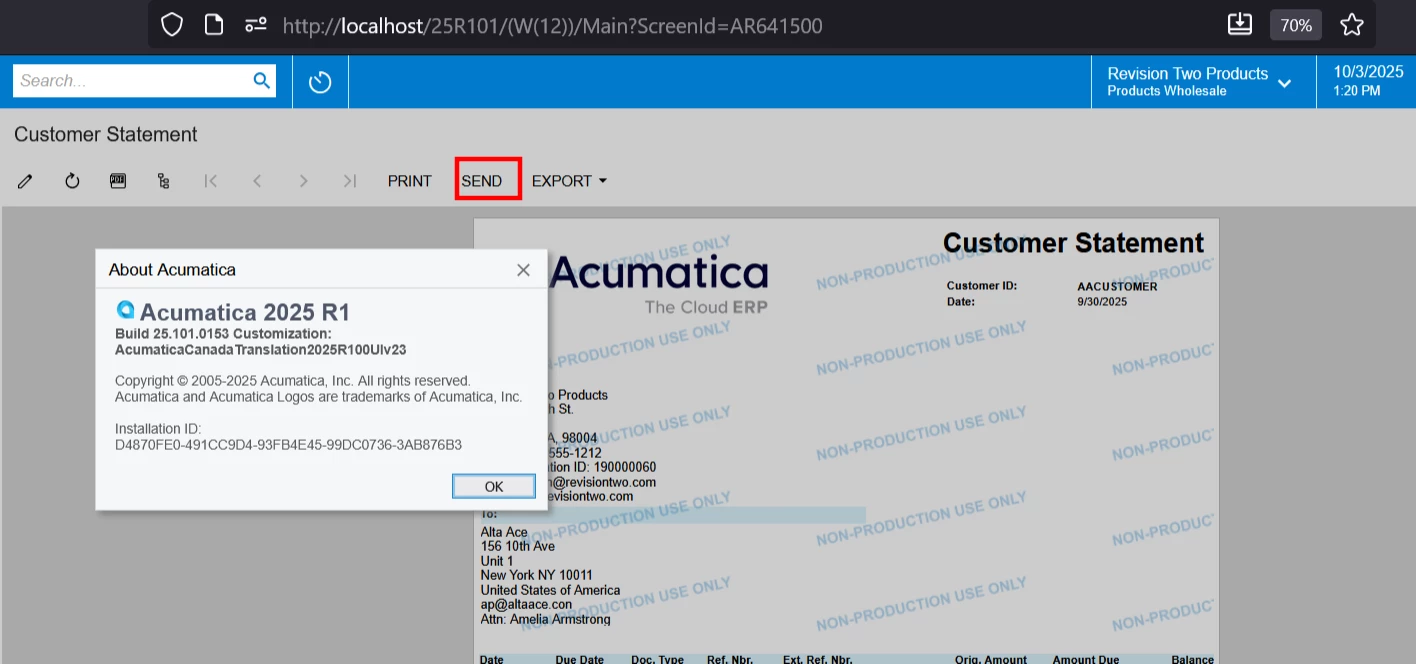The height and width of the screenshot is (664, 1416).
Task: Refresh the Customer Statement report
Action: coord(72,181)
